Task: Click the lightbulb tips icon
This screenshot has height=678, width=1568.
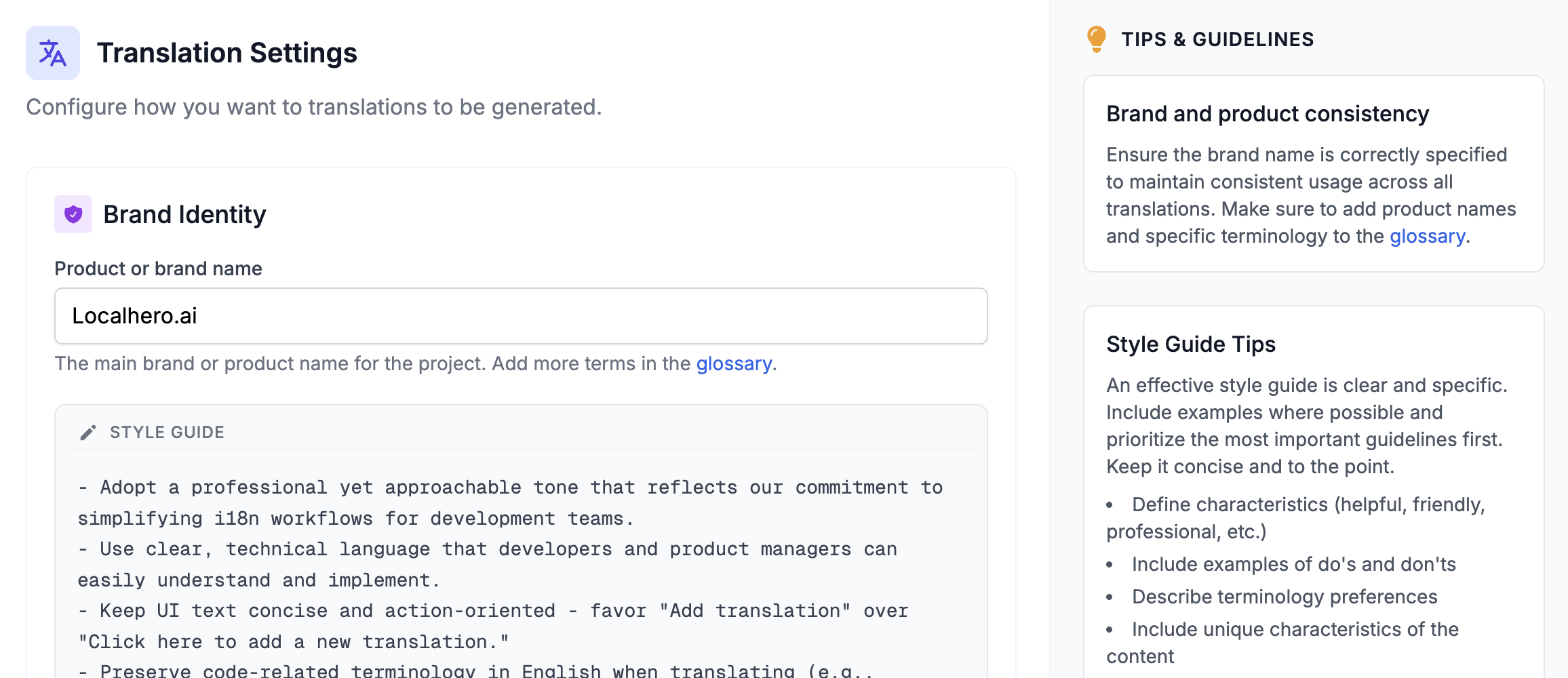Action: click(1096, 39)
